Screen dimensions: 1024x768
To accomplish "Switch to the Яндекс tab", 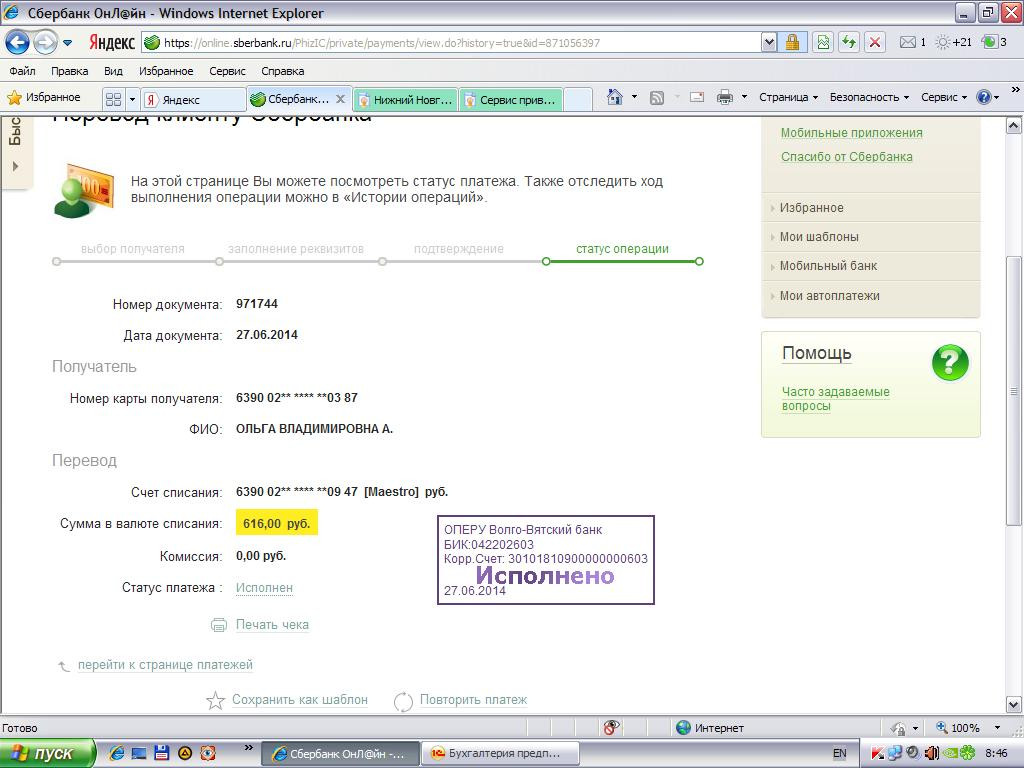I will click(193, 99).
